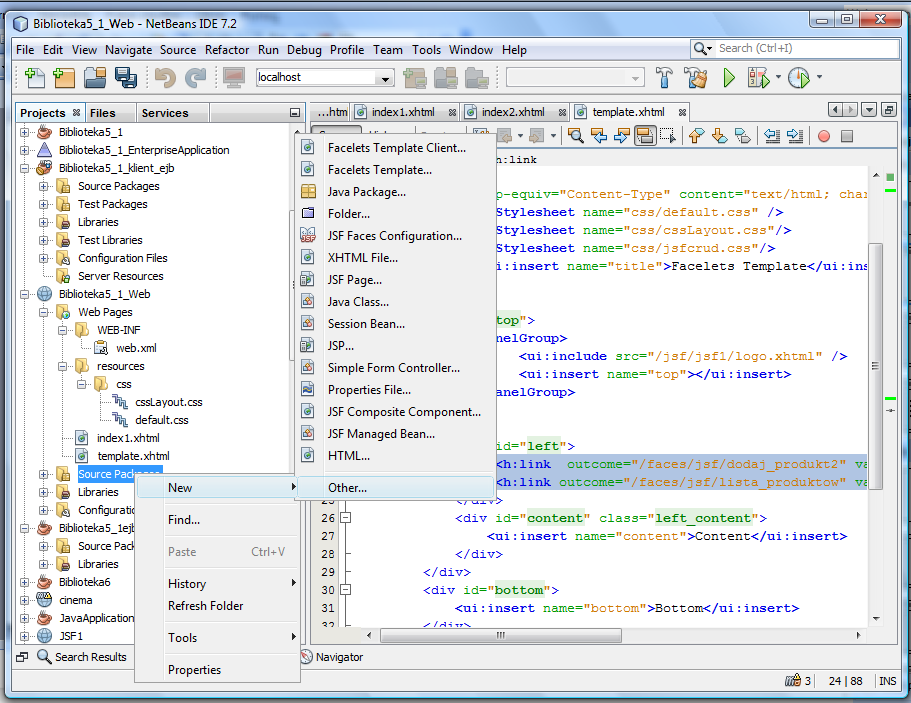Image resolution: width=911 pixels, height=703 pixels.
Task: Click the Find Selection magnifier icon
Action: coord(576,136)
